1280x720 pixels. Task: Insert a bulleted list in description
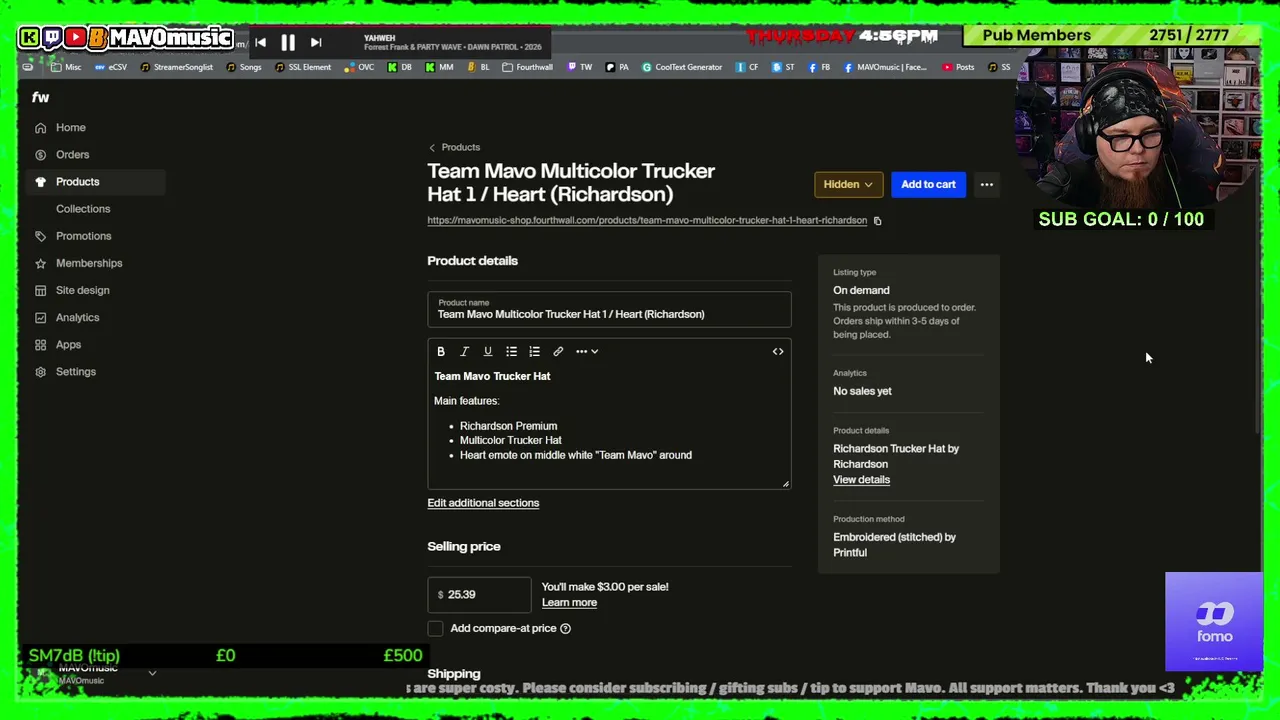(x=511, y=351)
